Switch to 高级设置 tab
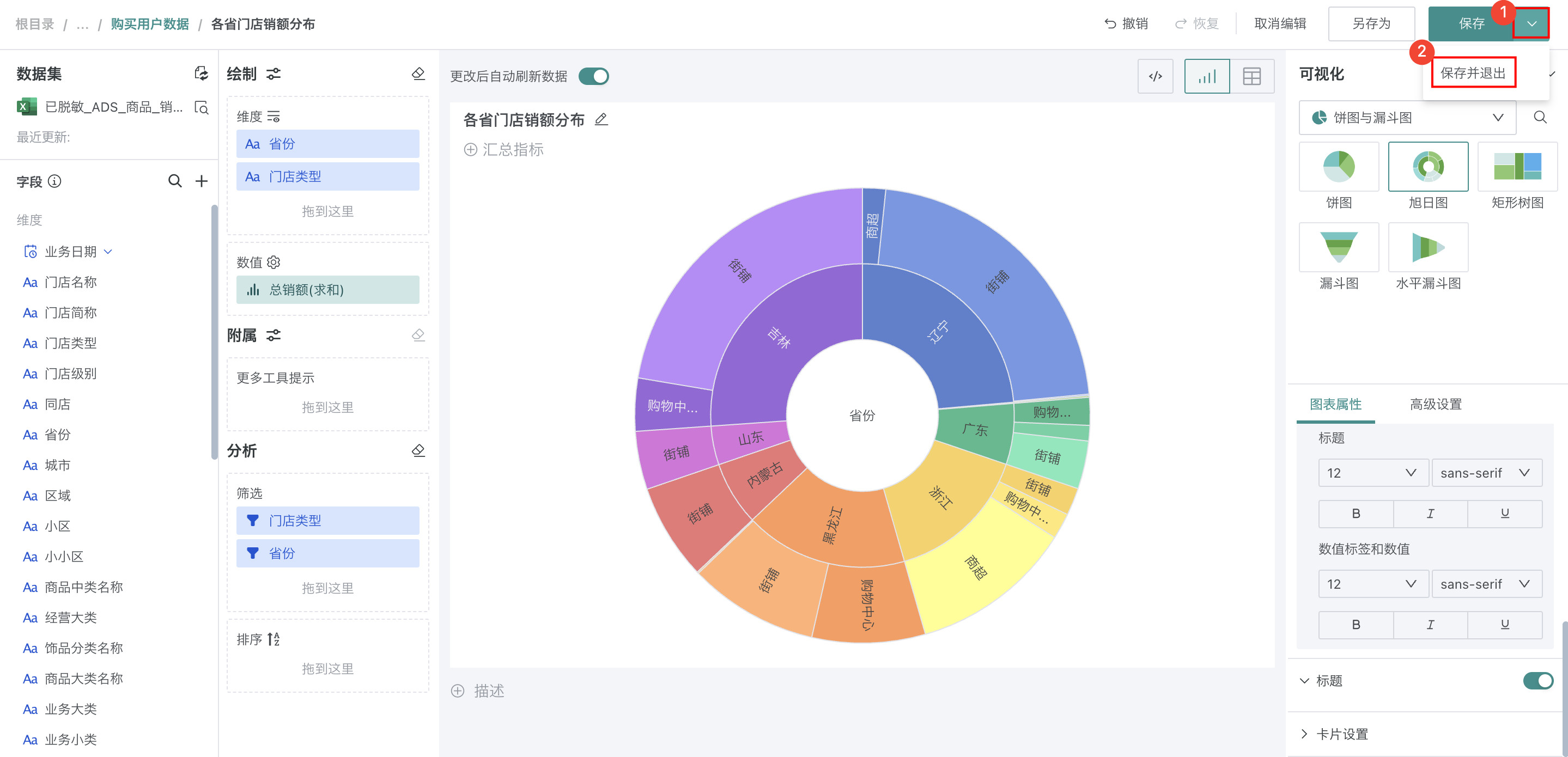This screenshot has width=1568, height=757. pos(1435,404)
